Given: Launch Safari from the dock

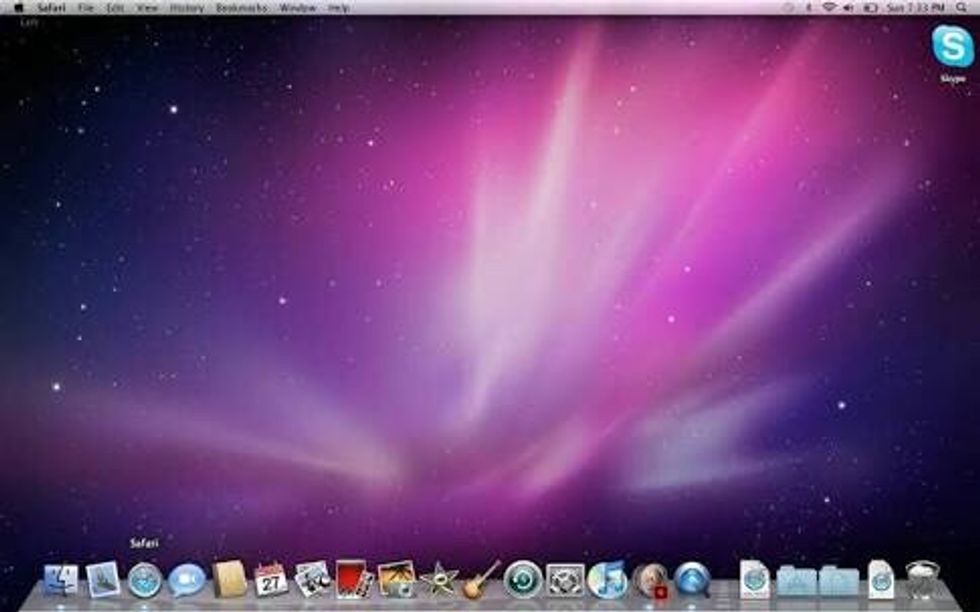Looking at the screenshot, I should (x=145, y=579).
